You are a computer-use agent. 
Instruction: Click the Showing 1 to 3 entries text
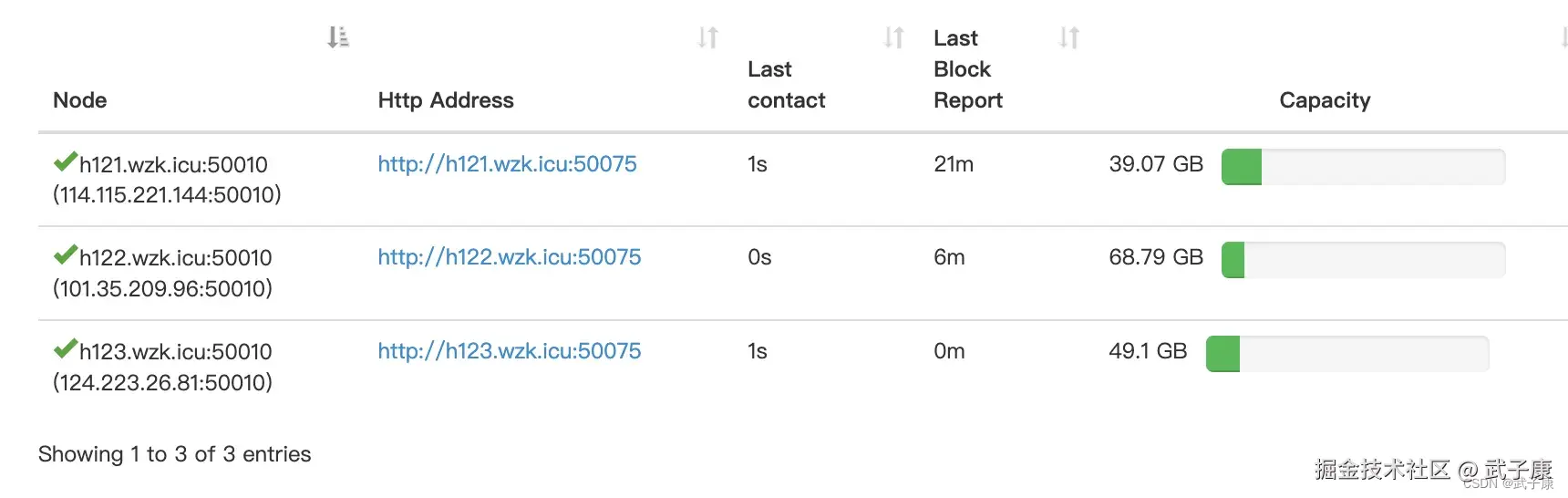coord(175,454)
